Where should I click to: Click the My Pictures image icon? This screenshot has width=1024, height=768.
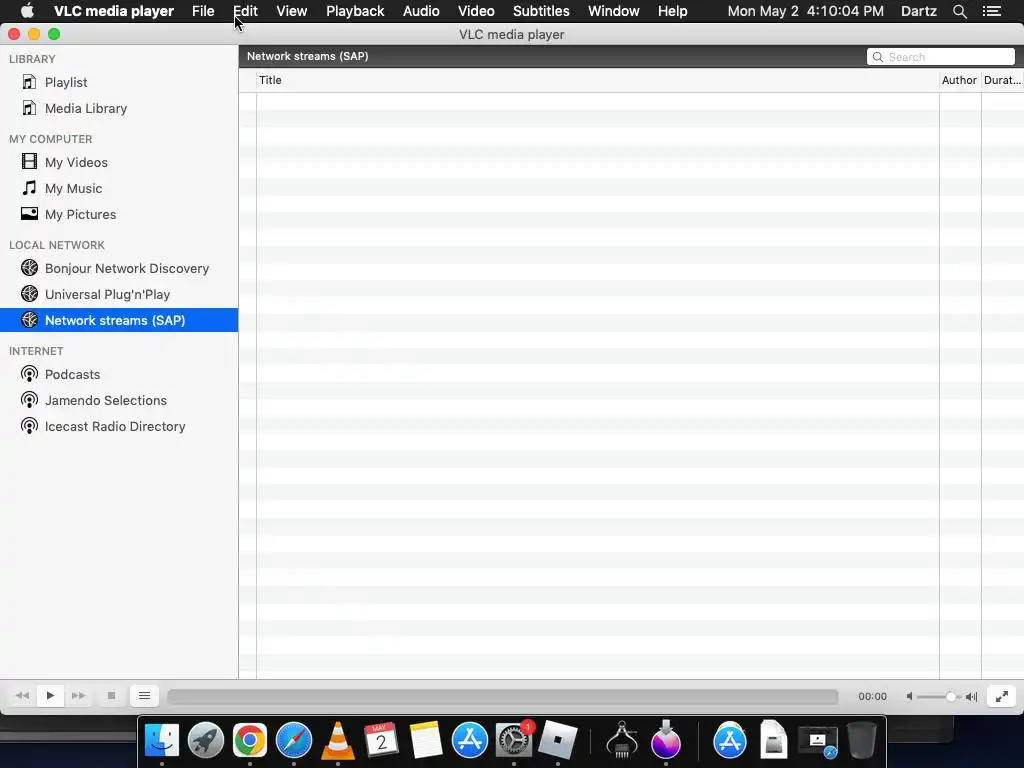(x=29, y=214)
